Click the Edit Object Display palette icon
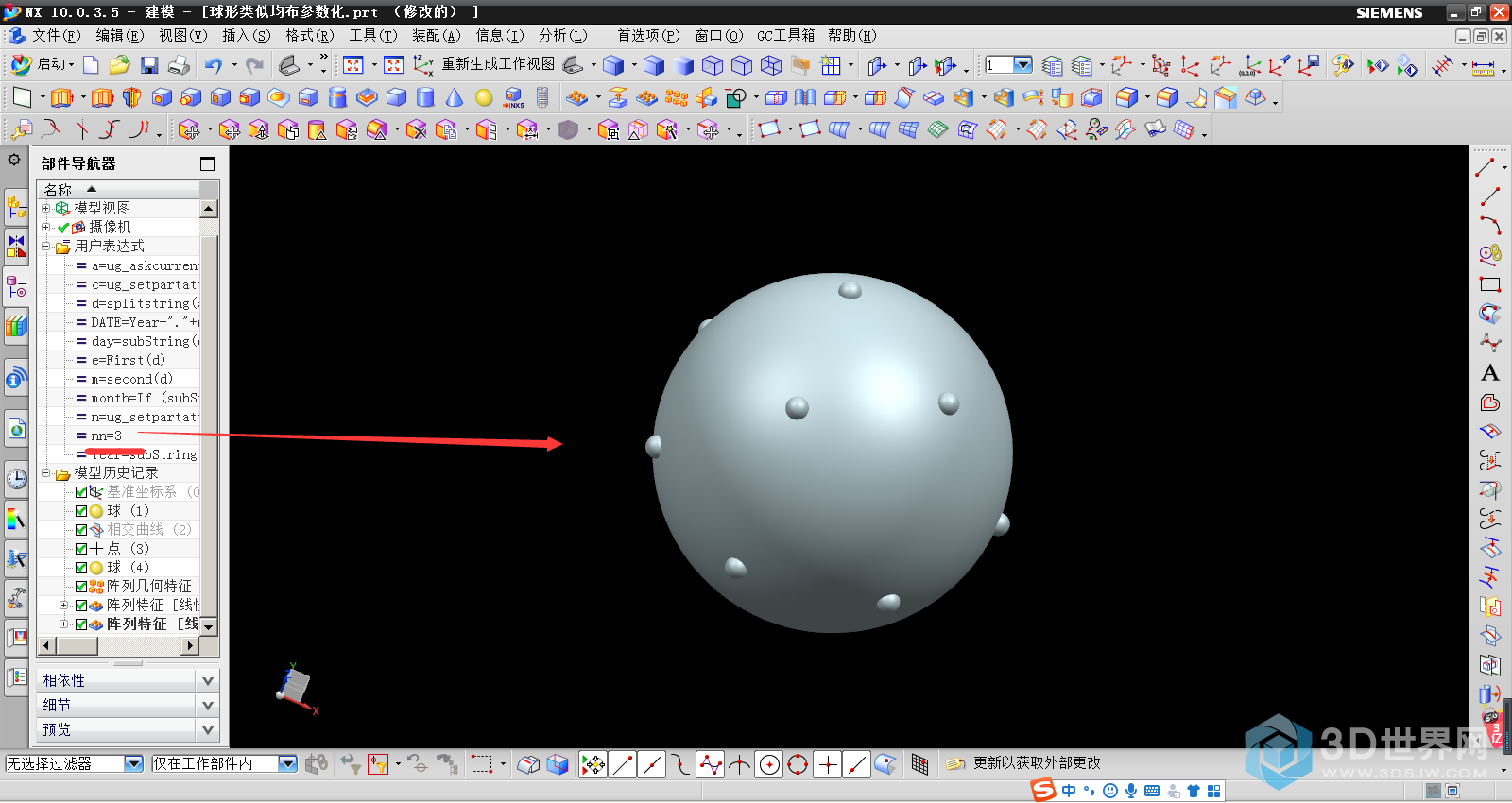The width and height of the screenshot is (1512, 803). [x=1342, y=65]
